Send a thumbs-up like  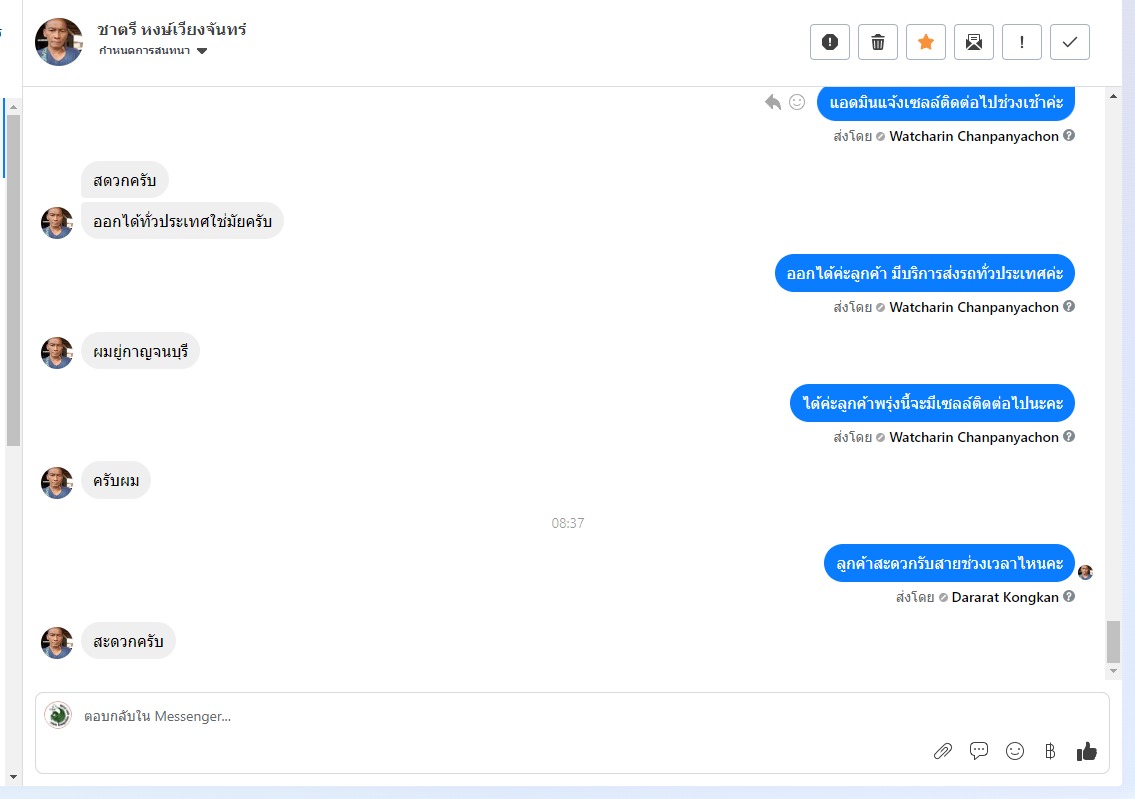tap(1087, 752)
